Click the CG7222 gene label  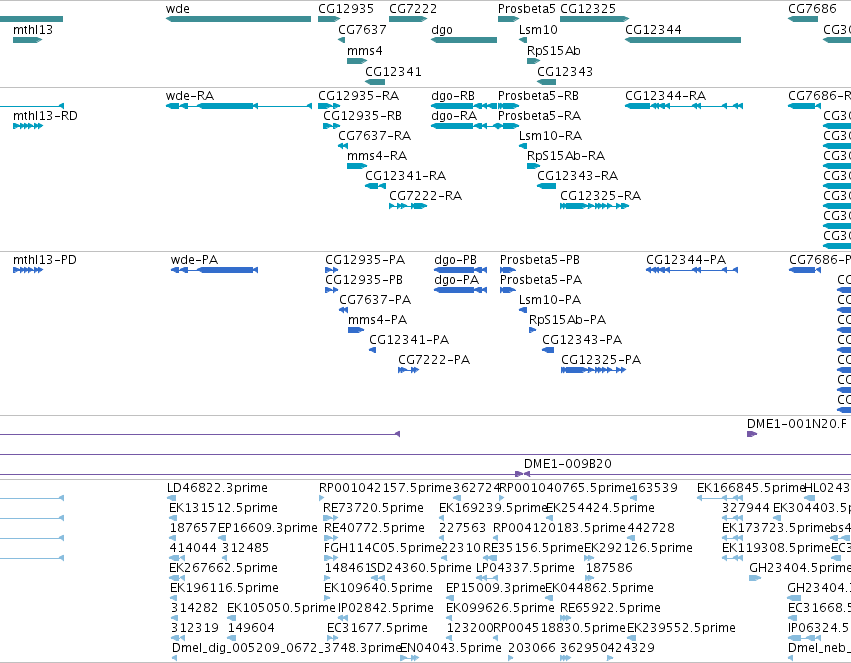pos(412,9)
